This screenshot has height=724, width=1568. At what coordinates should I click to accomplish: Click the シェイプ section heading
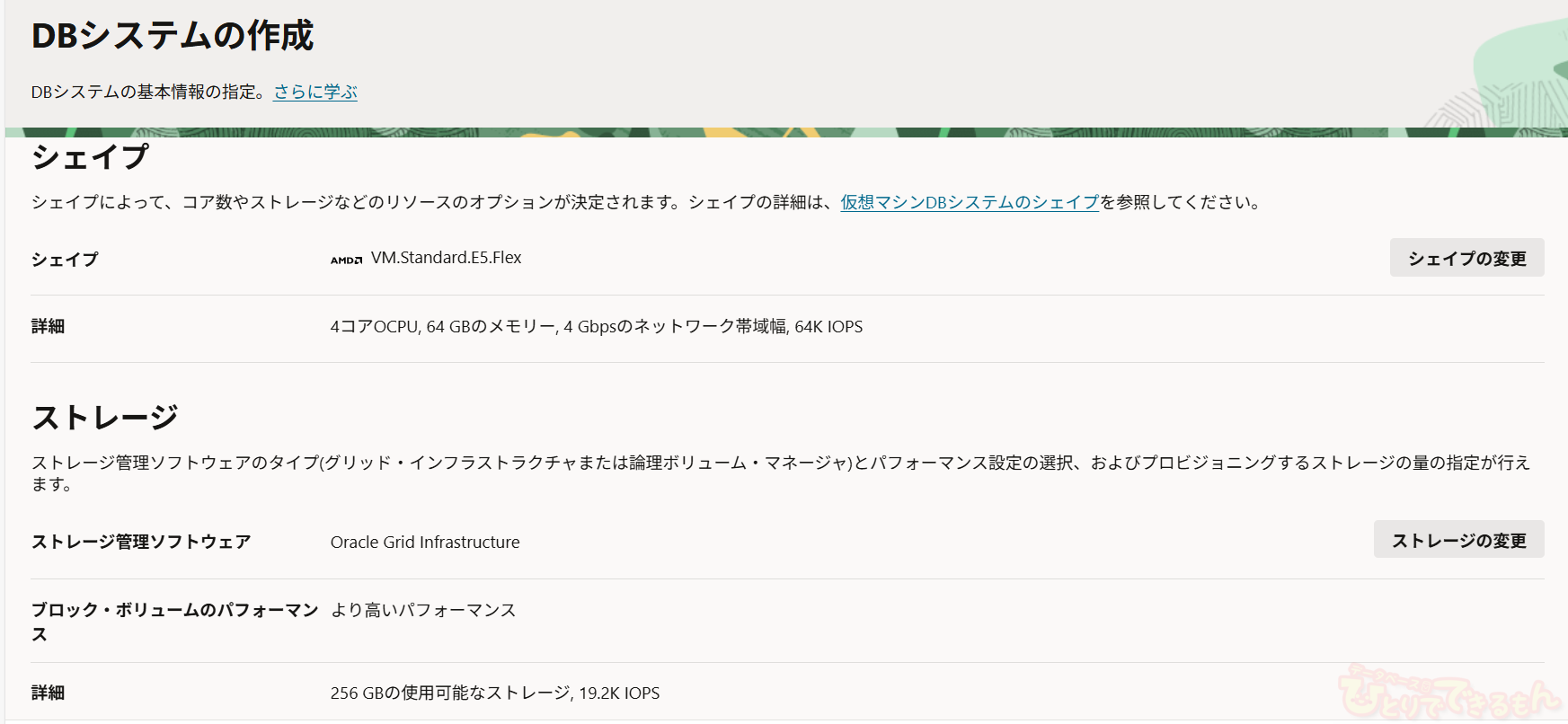(x=90, y=157)
